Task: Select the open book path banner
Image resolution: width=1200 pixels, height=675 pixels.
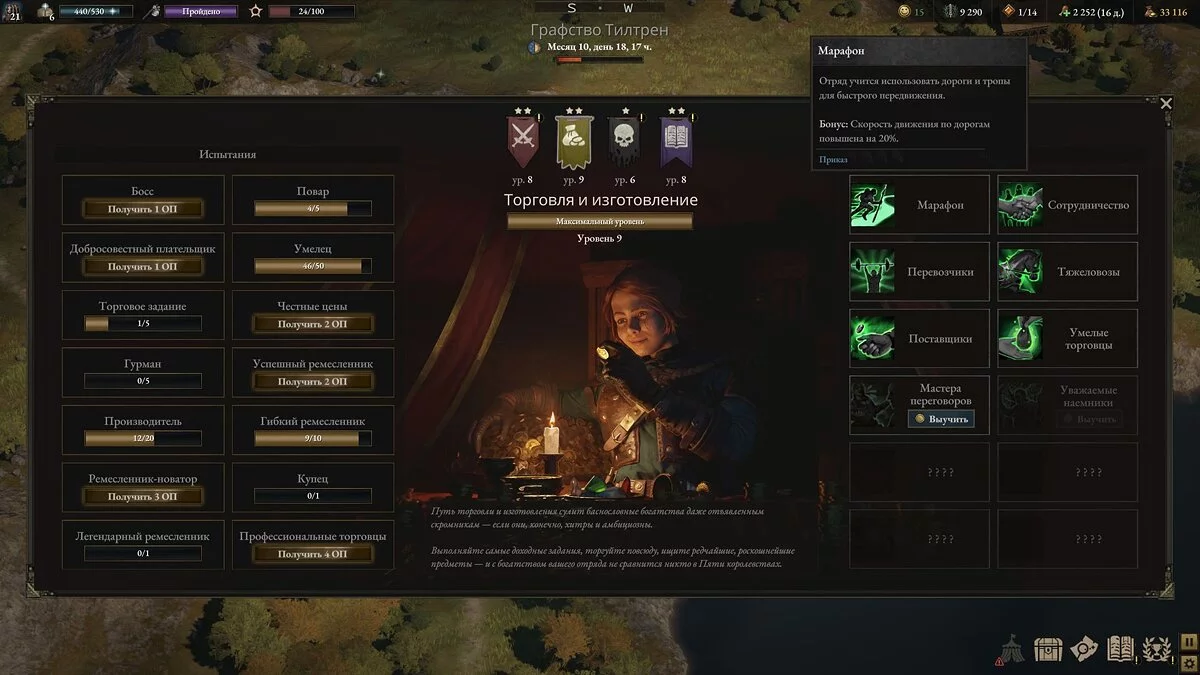Action: coord(675,141)
